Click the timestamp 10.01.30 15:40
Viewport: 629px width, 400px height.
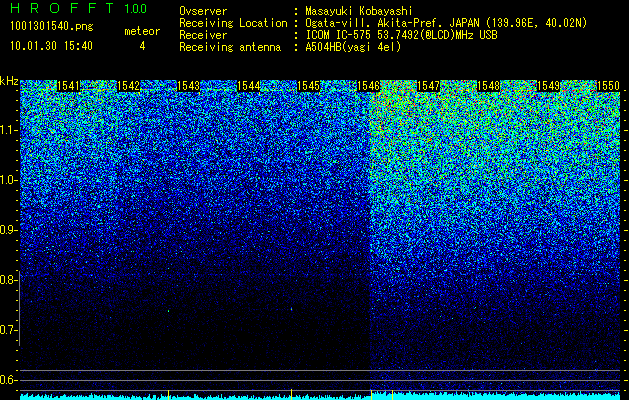(51, 46)
